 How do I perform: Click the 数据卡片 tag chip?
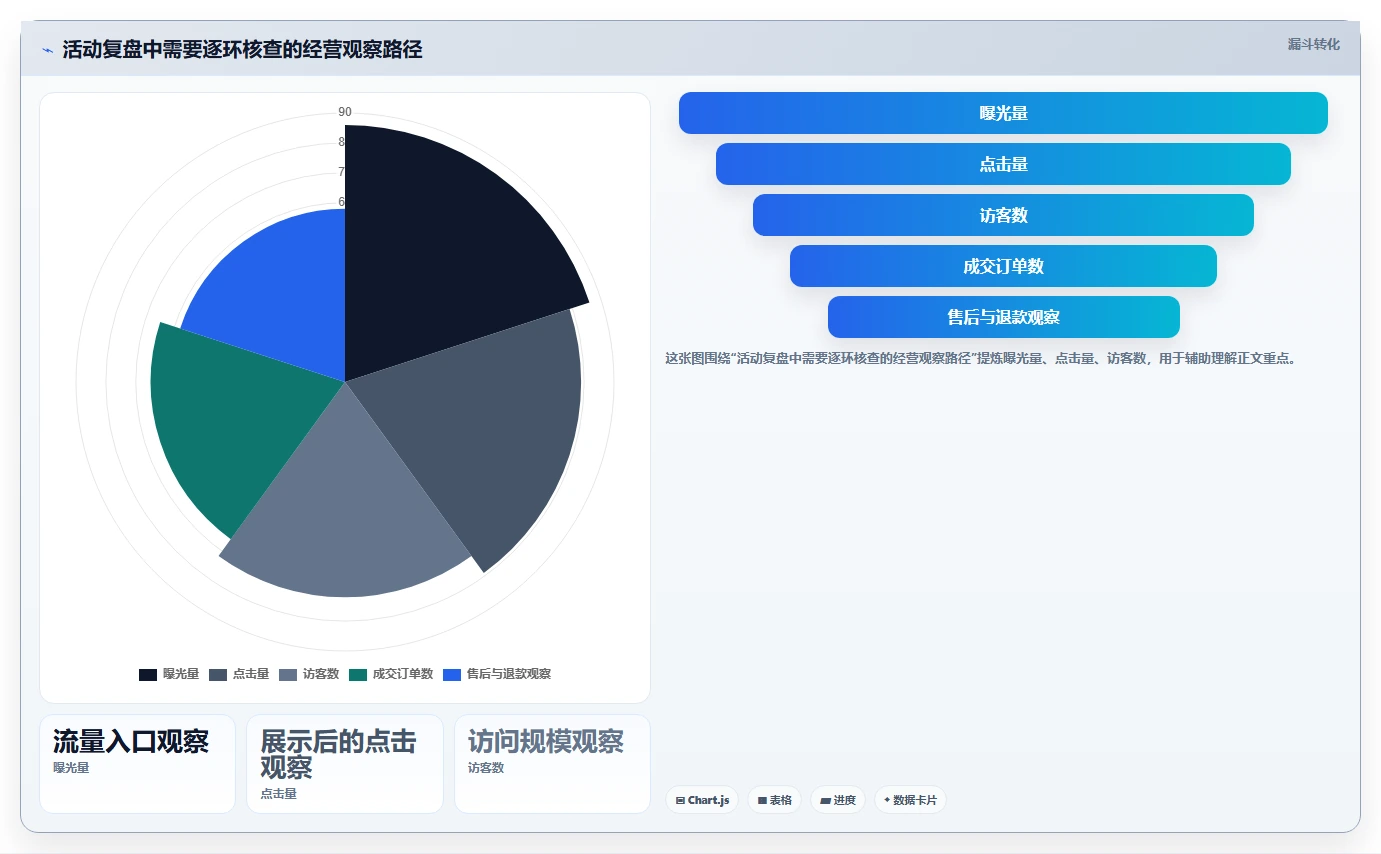point(910,800)
